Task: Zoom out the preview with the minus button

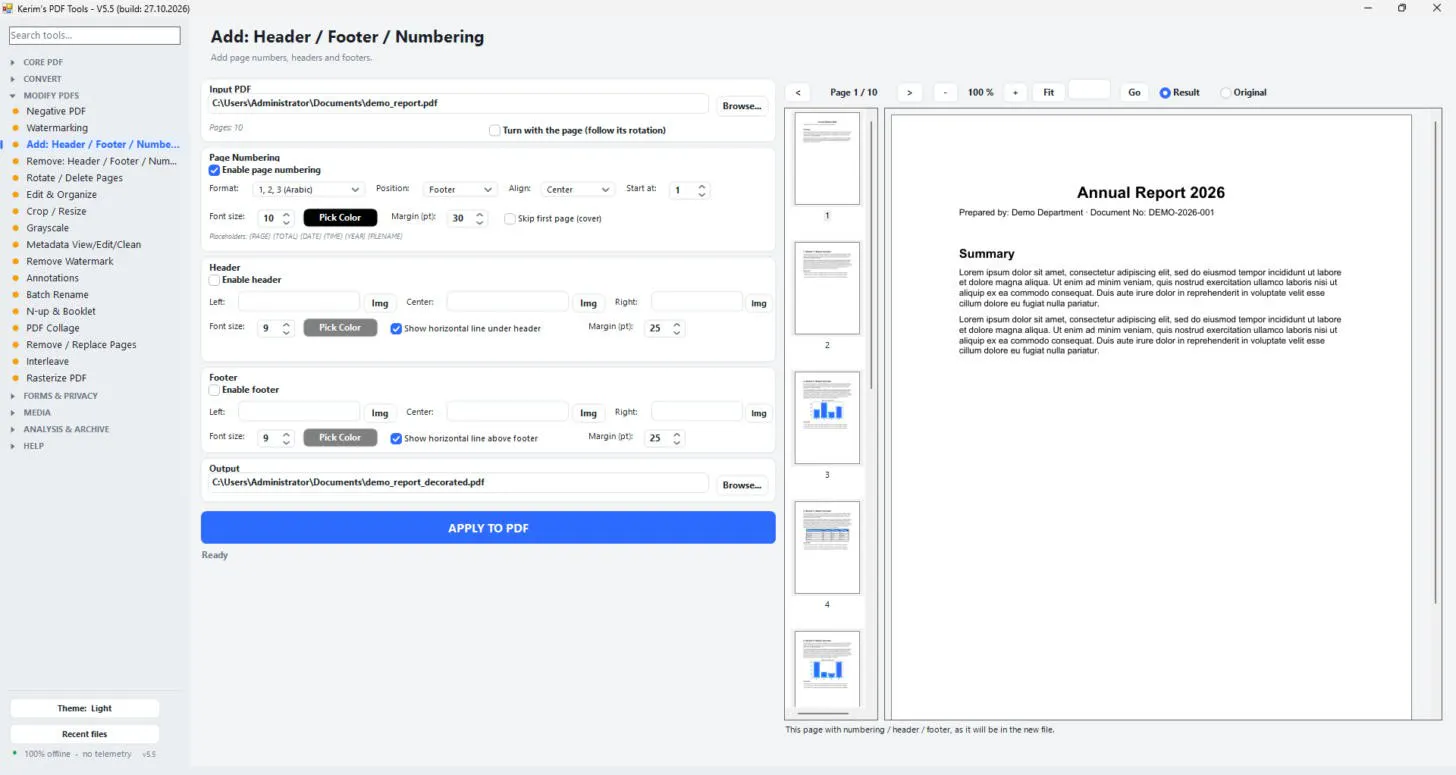Action: pos(945,92)
